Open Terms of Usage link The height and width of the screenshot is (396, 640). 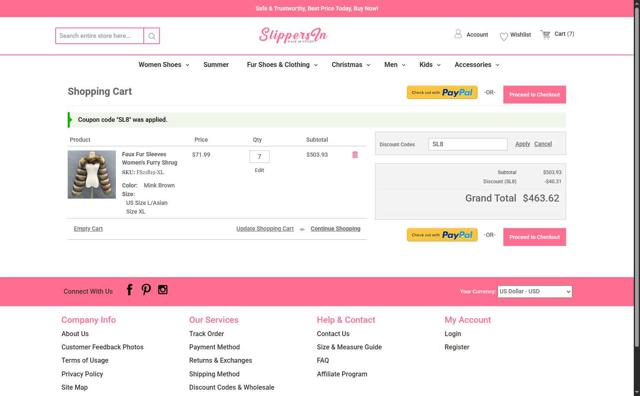[85, 360]
